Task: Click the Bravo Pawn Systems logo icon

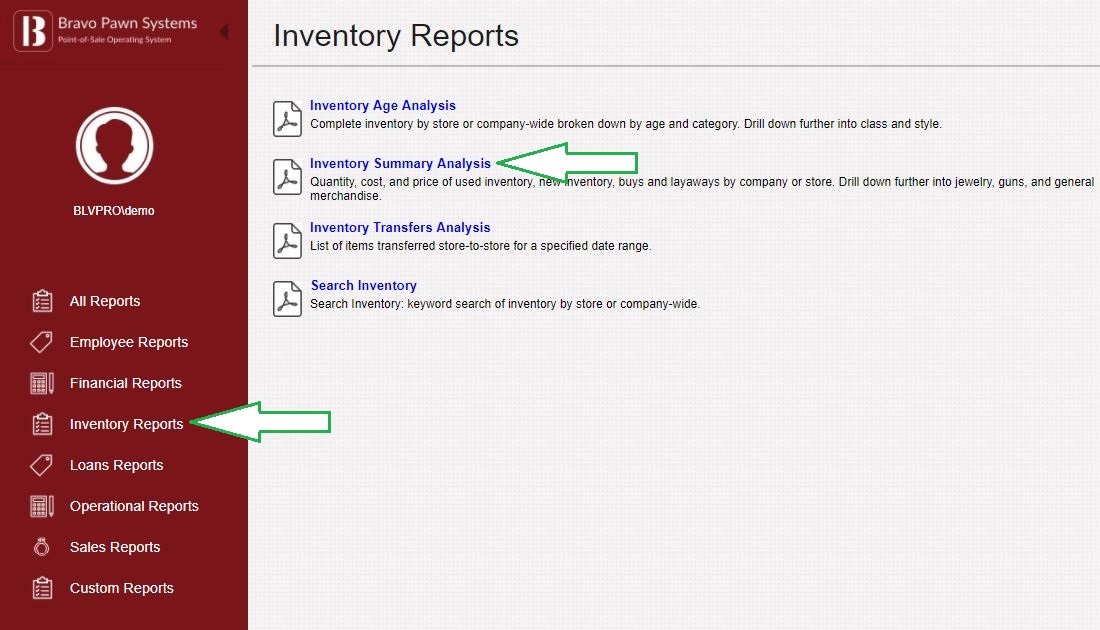Action: (x=33, y=31)
